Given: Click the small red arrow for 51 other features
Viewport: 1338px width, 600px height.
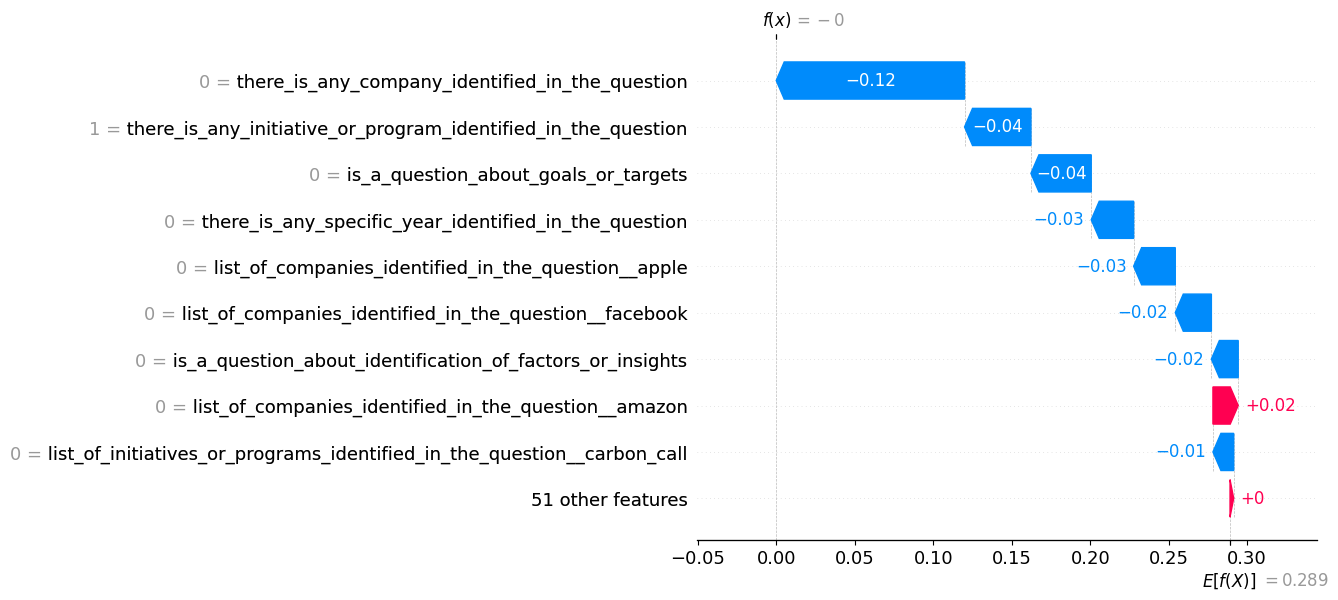Looking at the screenshot, I should (x=1231, y=499).
